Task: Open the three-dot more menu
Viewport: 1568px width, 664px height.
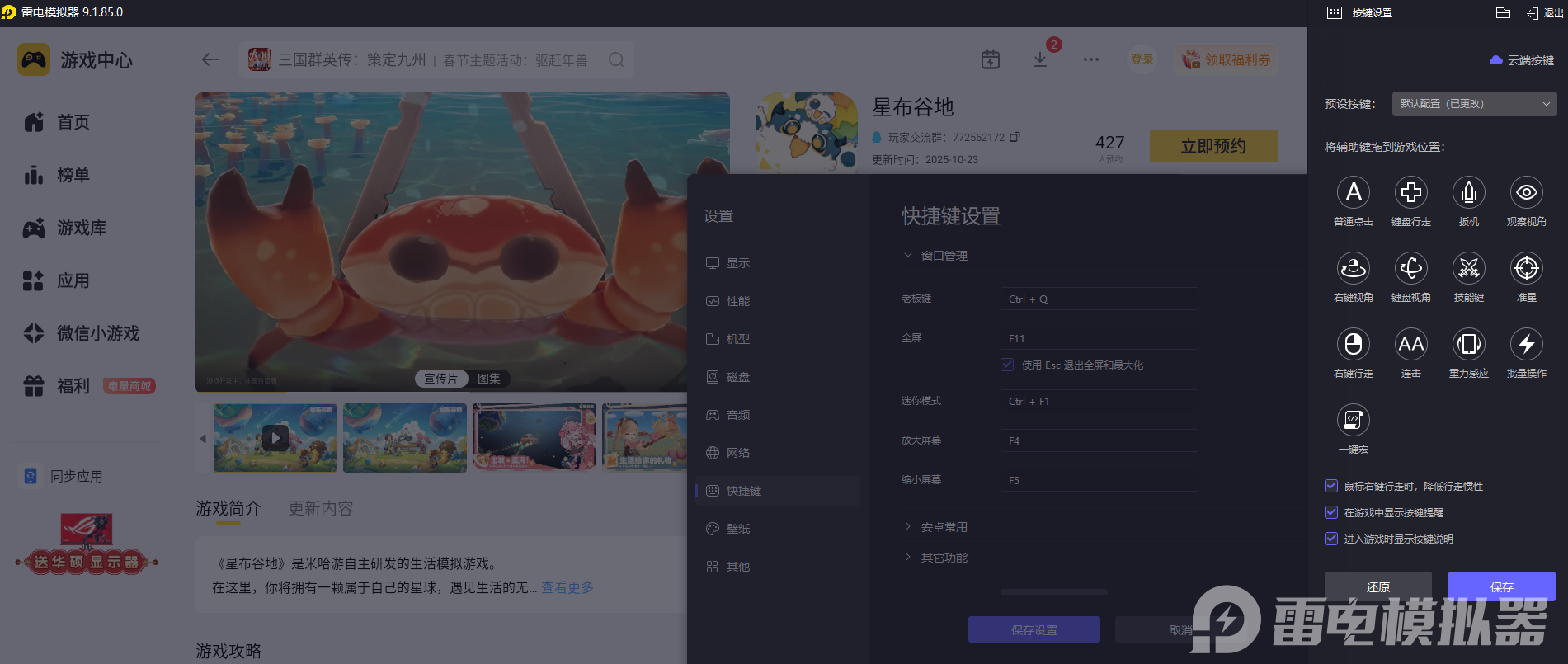Action: pyautogui.click(x=1091, y=59)
